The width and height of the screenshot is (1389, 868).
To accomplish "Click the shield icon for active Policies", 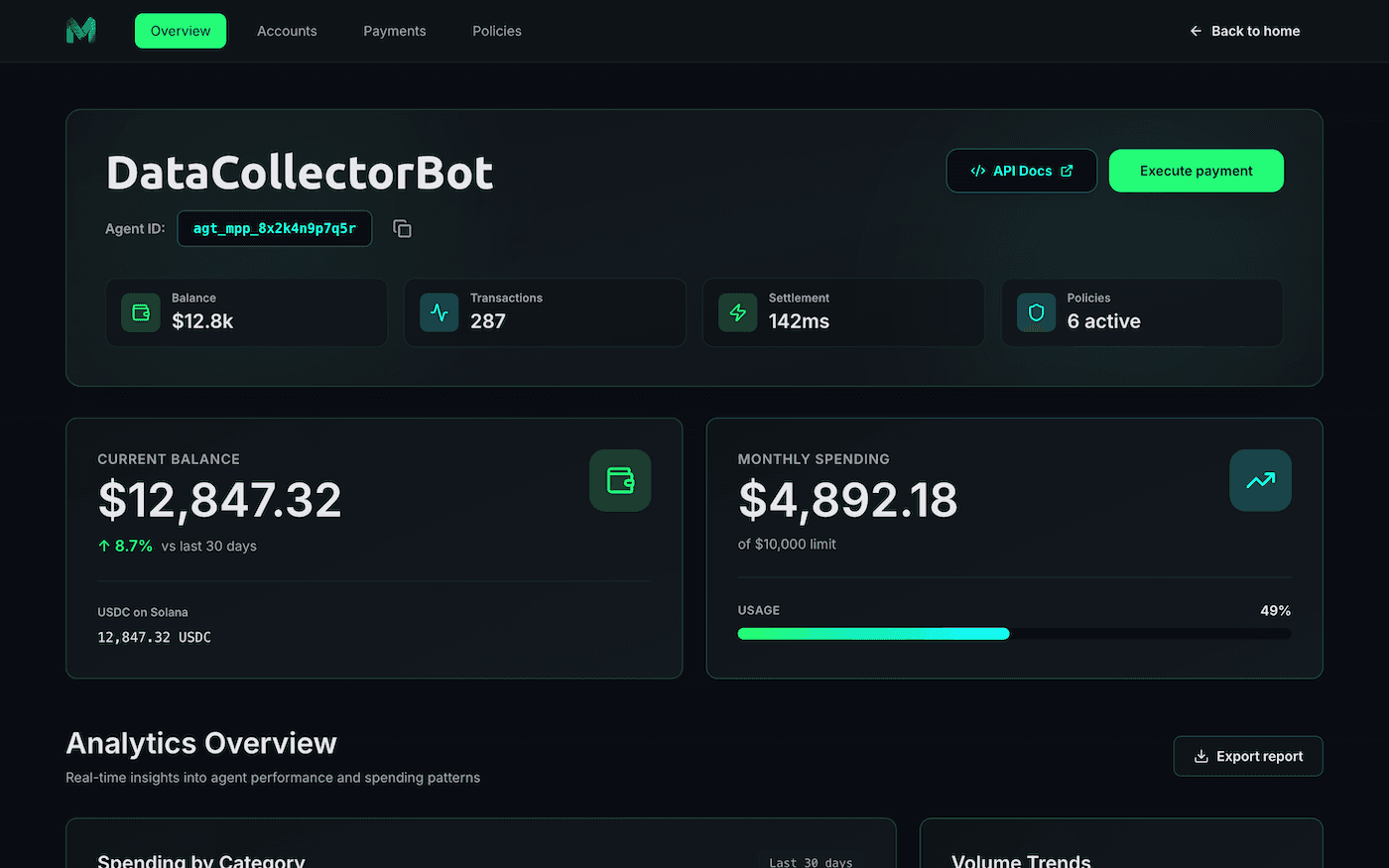I will click(x=1036, y=312).
